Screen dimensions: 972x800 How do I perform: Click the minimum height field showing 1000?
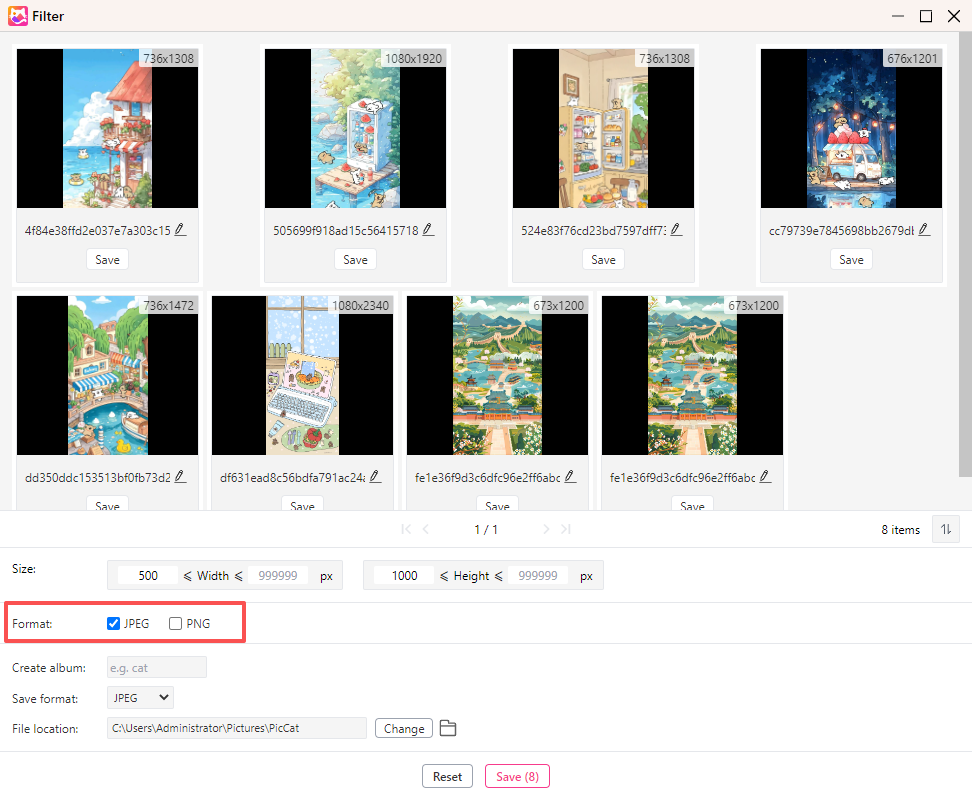pos(404,576)
